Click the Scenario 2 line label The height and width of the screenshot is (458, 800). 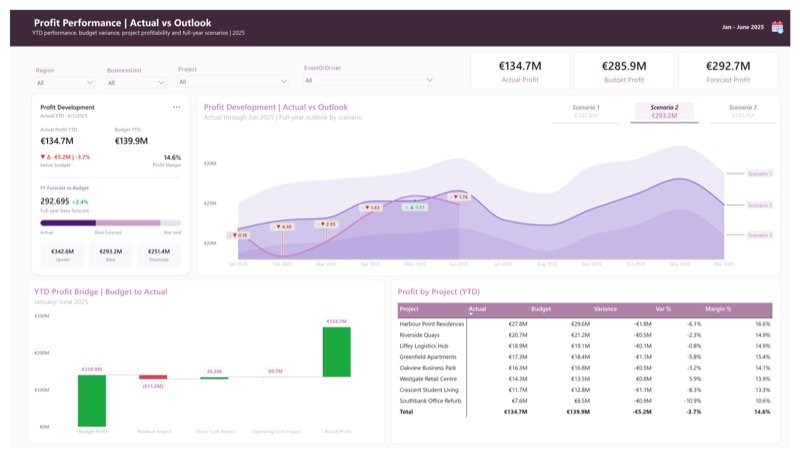[x=760, y=205]
